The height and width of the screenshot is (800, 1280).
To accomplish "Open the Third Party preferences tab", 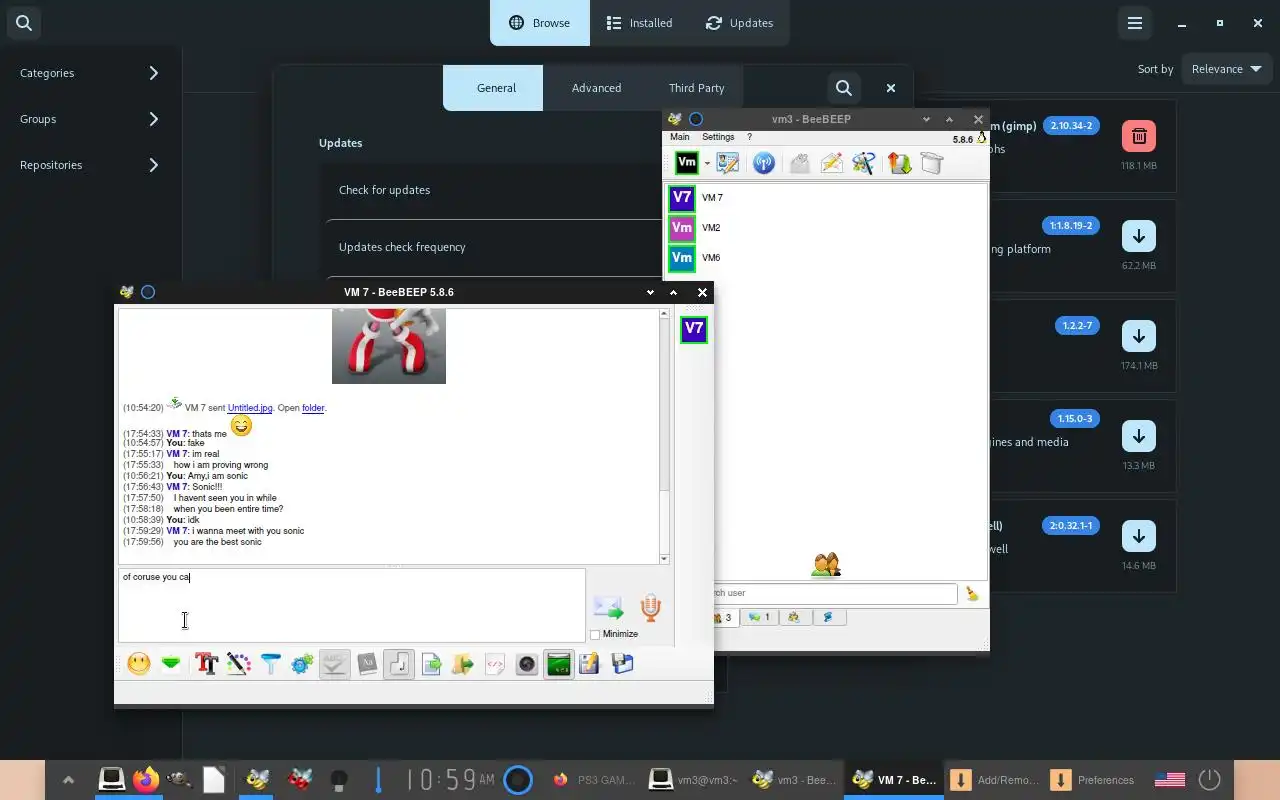I will [x=697, y=88].
